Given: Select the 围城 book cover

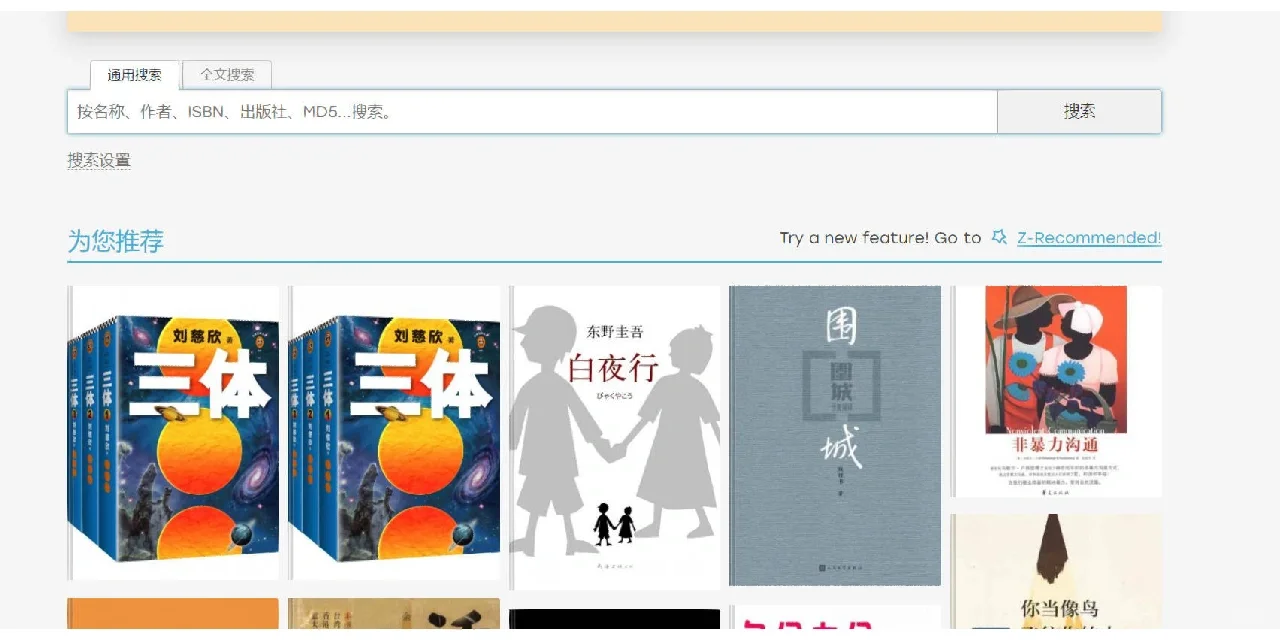Looking at the screenshot, I should tap(835, 436).
